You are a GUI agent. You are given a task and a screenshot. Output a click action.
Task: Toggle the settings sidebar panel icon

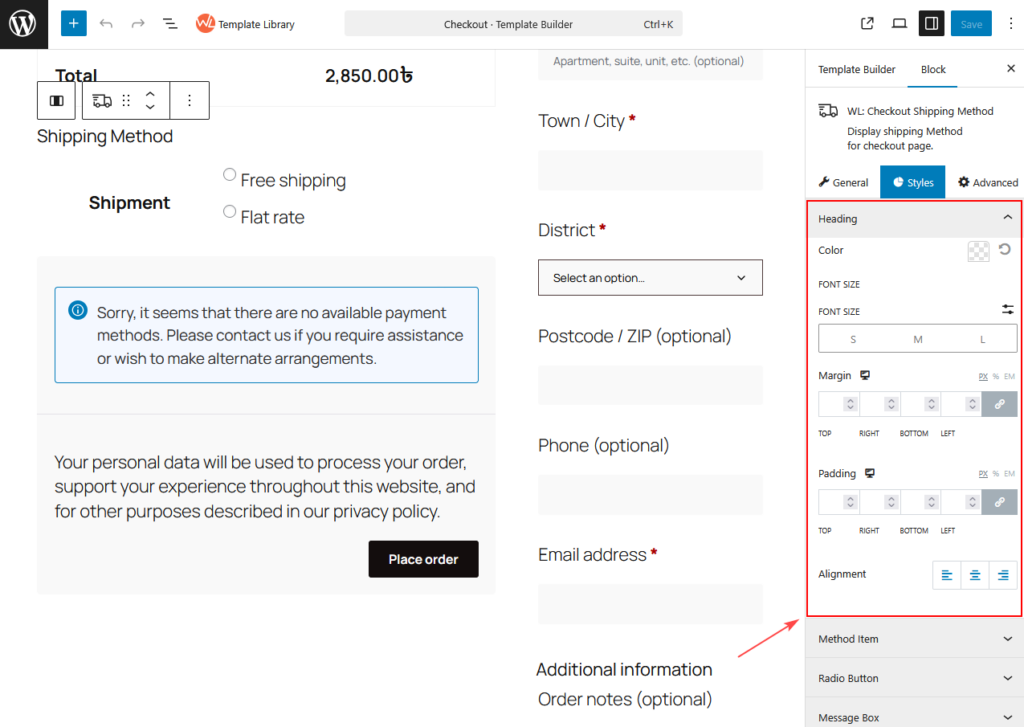[x=931, y=23]
